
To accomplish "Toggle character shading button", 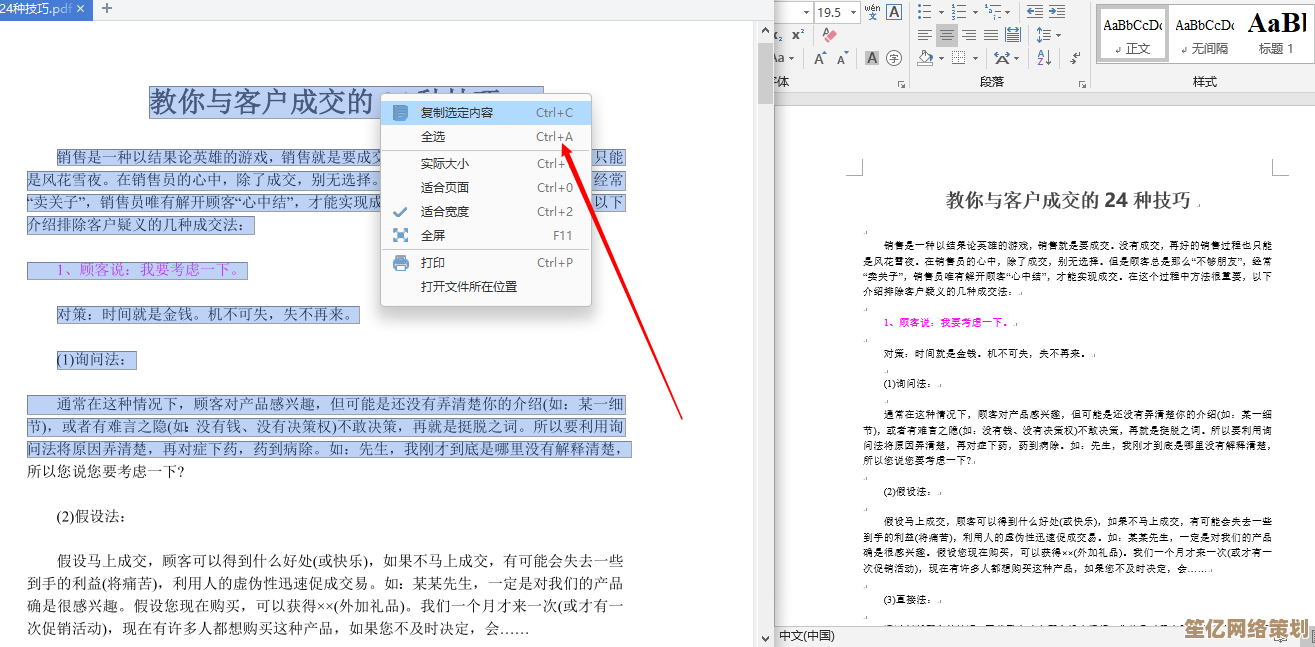I will [x=872, y=59].
